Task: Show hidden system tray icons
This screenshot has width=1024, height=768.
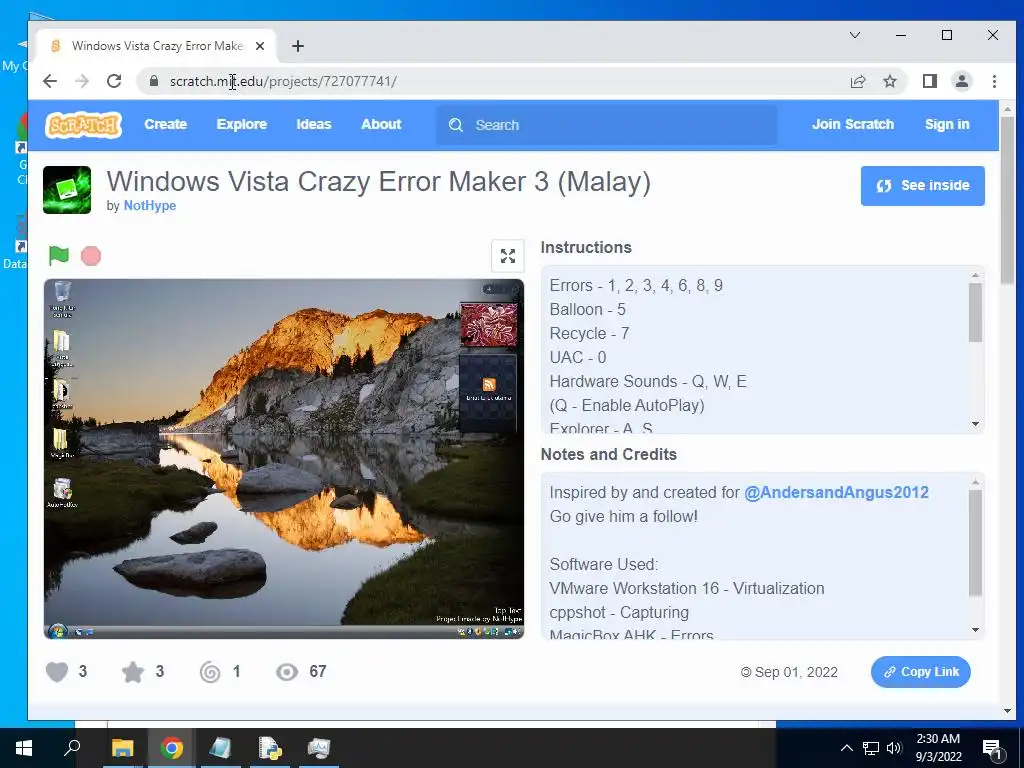Action: click(846, 748)
